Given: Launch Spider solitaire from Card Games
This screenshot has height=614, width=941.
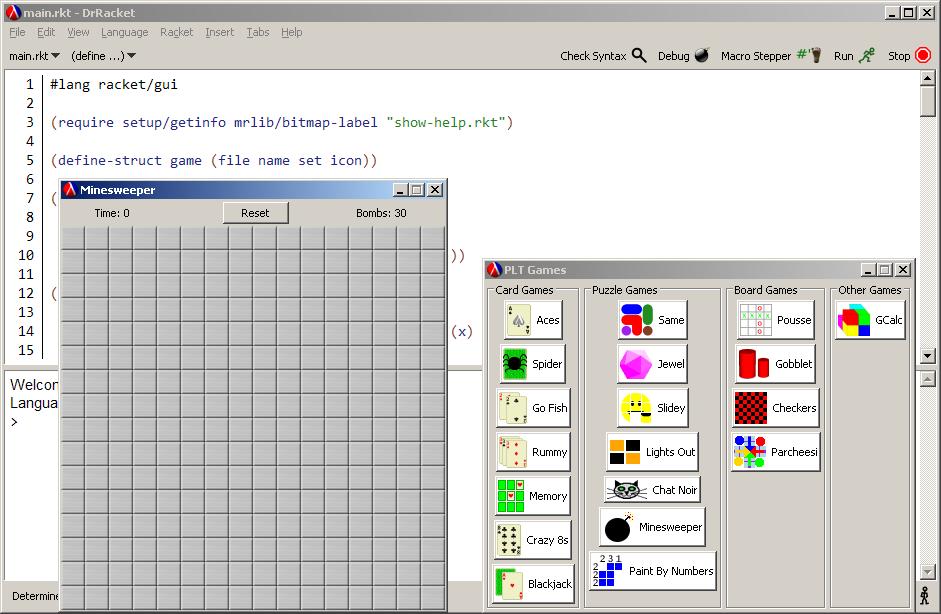Looking at the screenshot, I should pos(531,364).
